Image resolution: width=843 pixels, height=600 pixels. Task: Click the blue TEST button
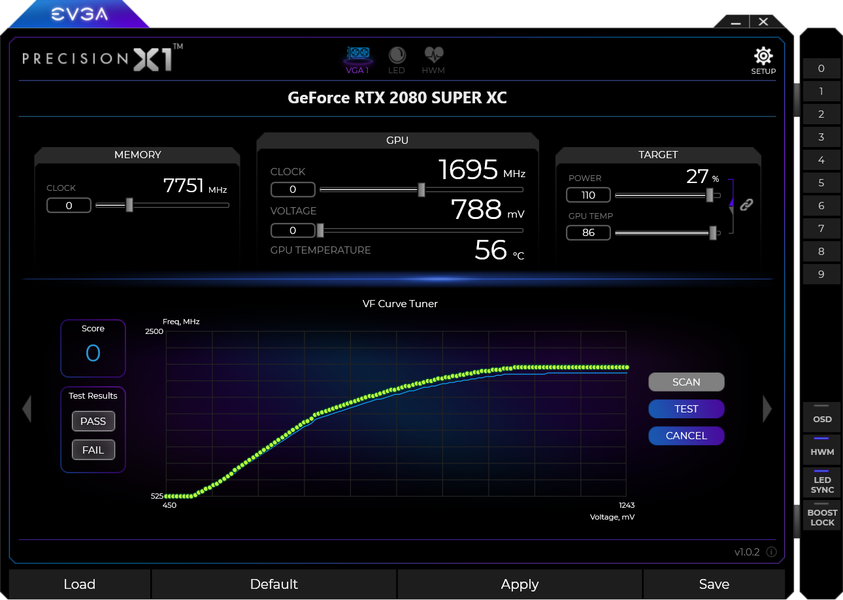[x=686, y=409]
